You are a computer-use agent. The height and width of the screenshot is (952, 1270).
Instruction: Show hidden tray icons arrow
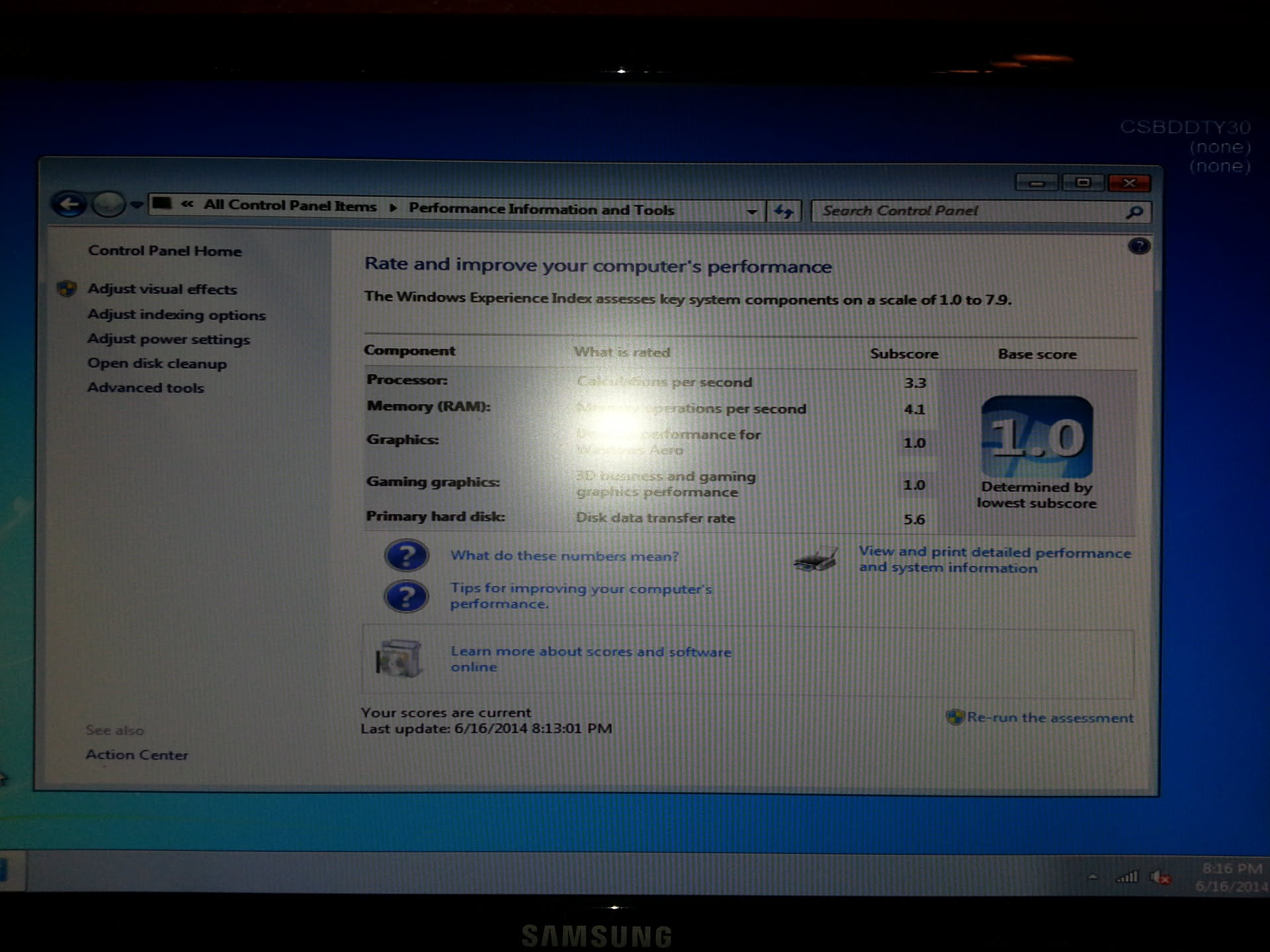coord(1093,877)
